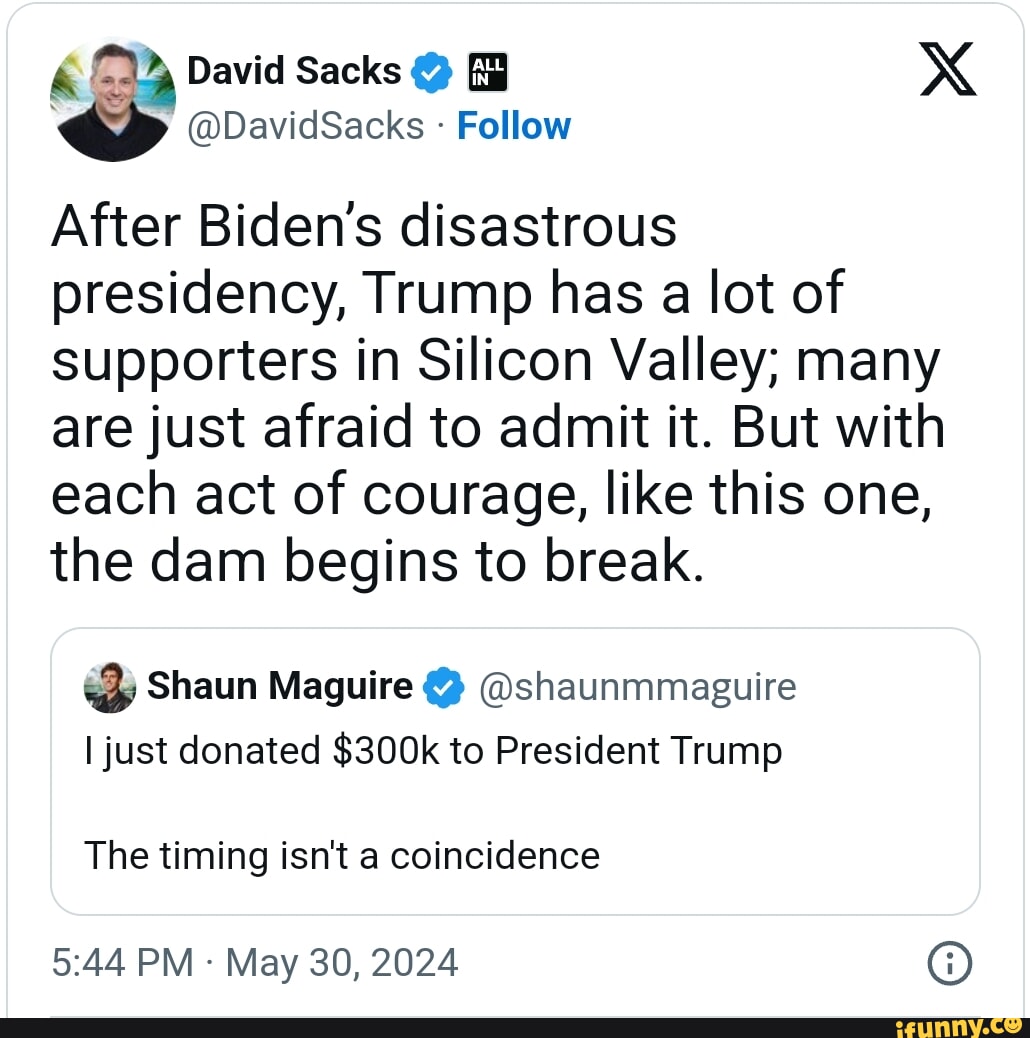This screenshot has height=1038, width=1030.
Task: Open the David Sacks display name
Action: point(294,71)
